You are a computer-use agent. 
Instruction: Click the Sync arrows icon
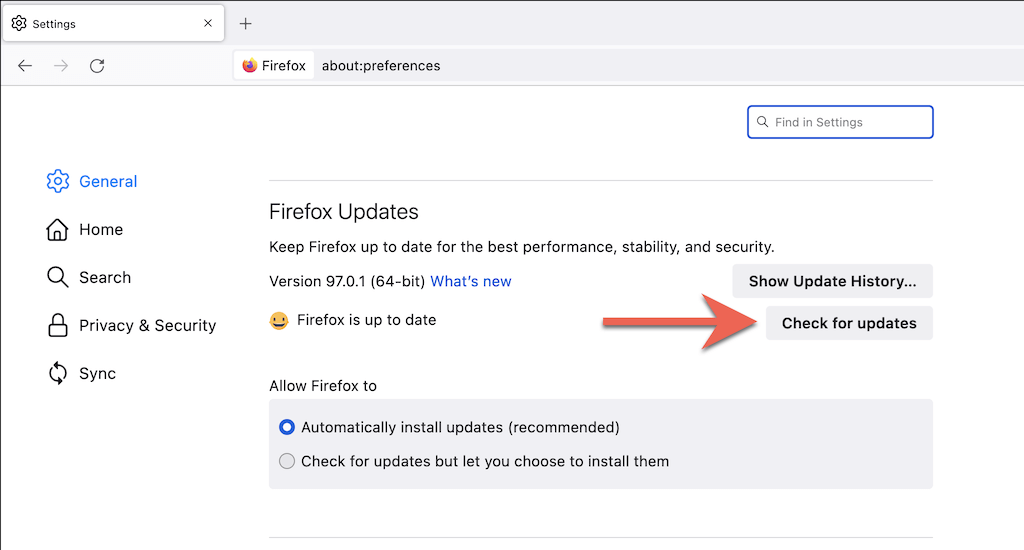click(x=58, y=373)
